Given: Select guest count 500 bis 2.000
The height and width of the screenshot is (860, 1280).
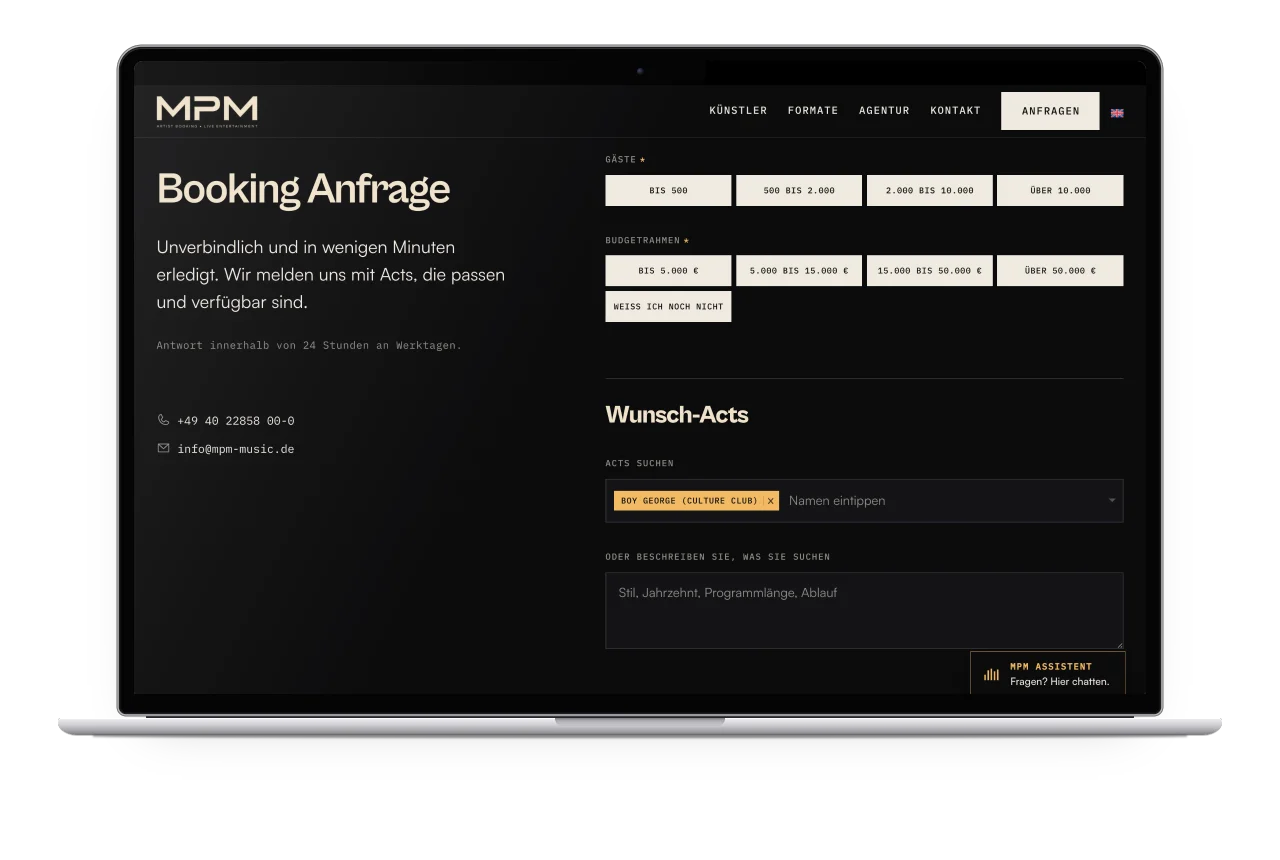Looking at the screenshot, I should (x=799, y=190).
